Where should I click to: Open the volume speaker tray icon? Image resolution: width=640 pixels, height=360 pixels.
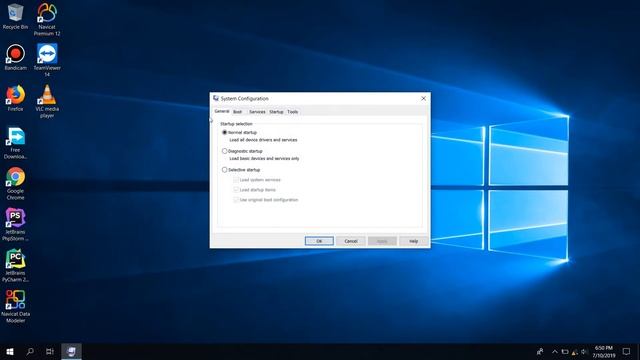584,351
